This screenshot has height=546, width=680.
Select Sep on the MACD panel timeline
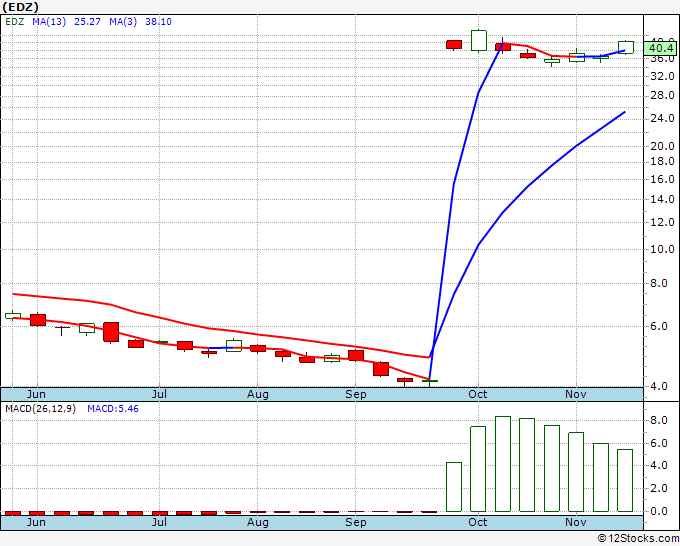(356, 522)
